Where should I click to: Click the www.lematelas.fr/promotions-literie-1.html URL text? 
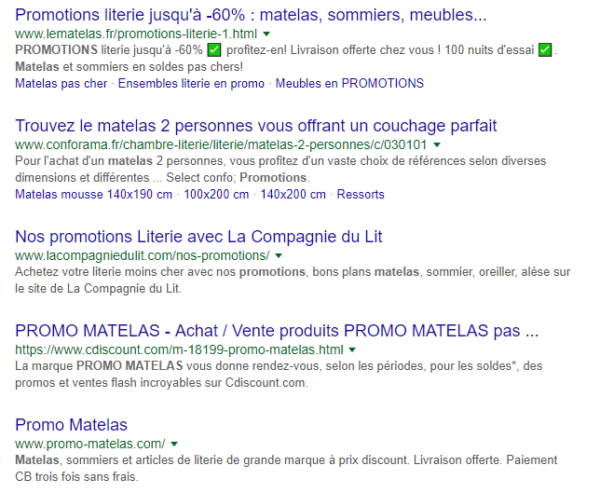136,34
